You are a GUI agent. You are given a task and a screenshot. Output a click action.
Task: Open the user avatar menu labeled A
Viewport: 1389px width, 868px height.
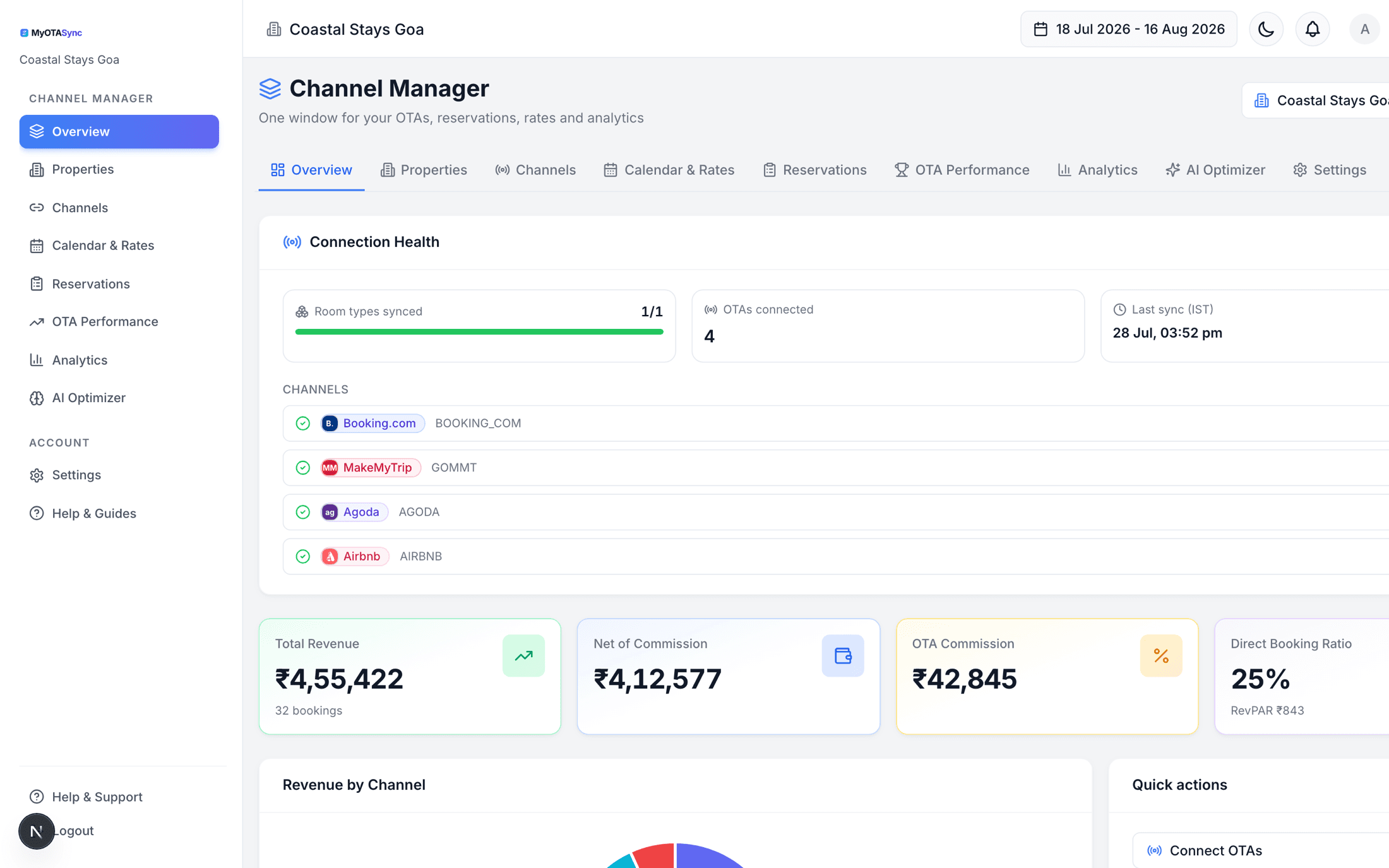1365,29
